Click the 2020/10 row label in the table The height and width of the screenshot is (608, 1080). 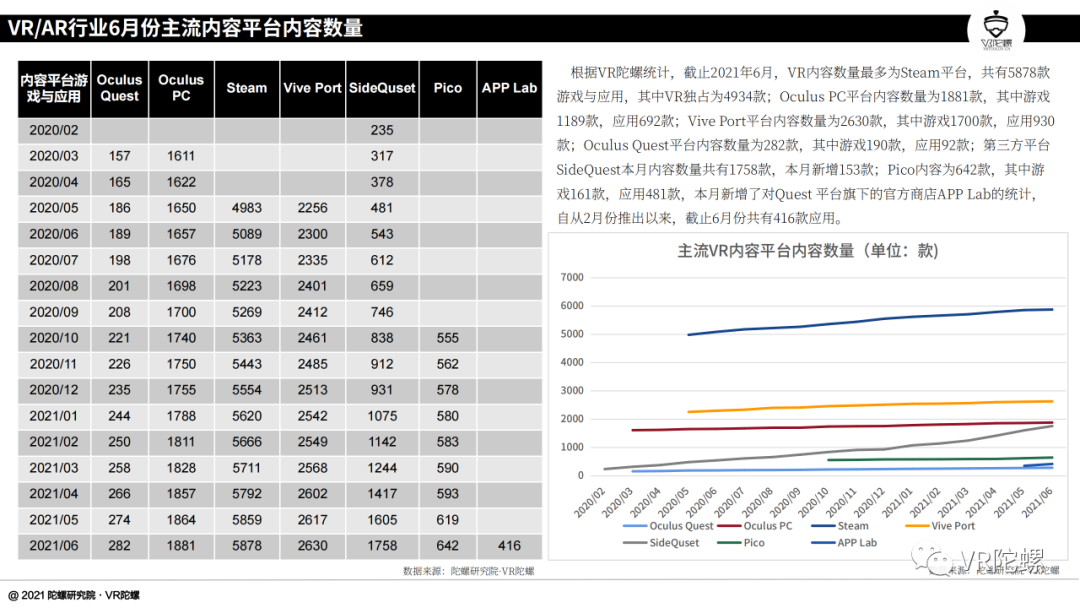click(x=54, y=338)
